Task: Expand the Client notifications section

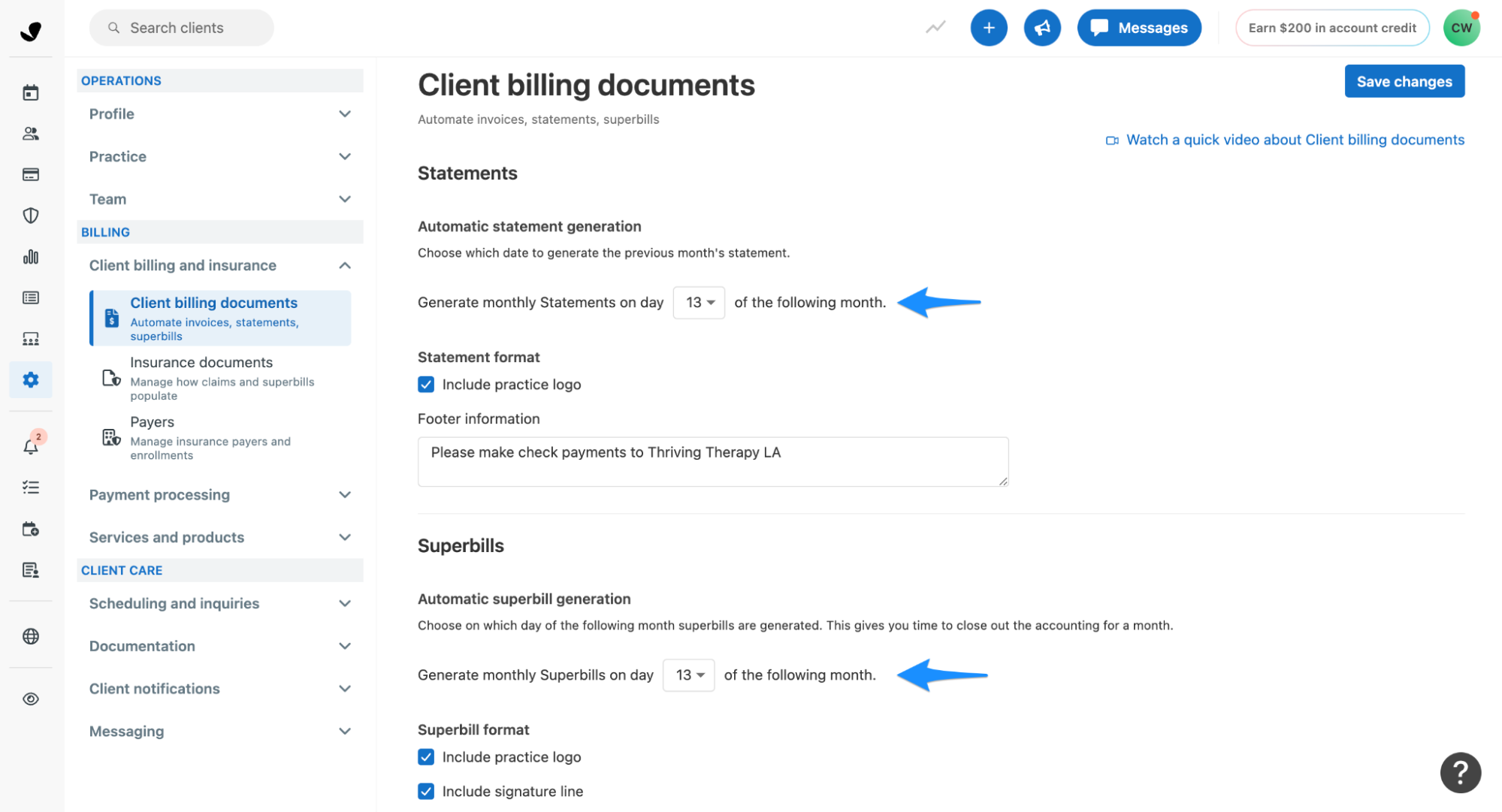Action: tap(219, 689)
